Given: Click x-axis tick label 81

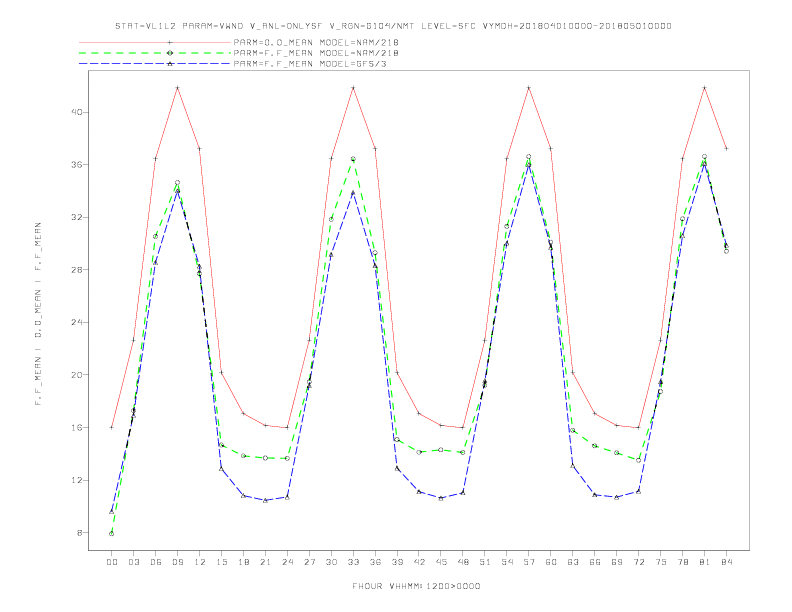Looking at the screenshot, I should coord(705,562).
